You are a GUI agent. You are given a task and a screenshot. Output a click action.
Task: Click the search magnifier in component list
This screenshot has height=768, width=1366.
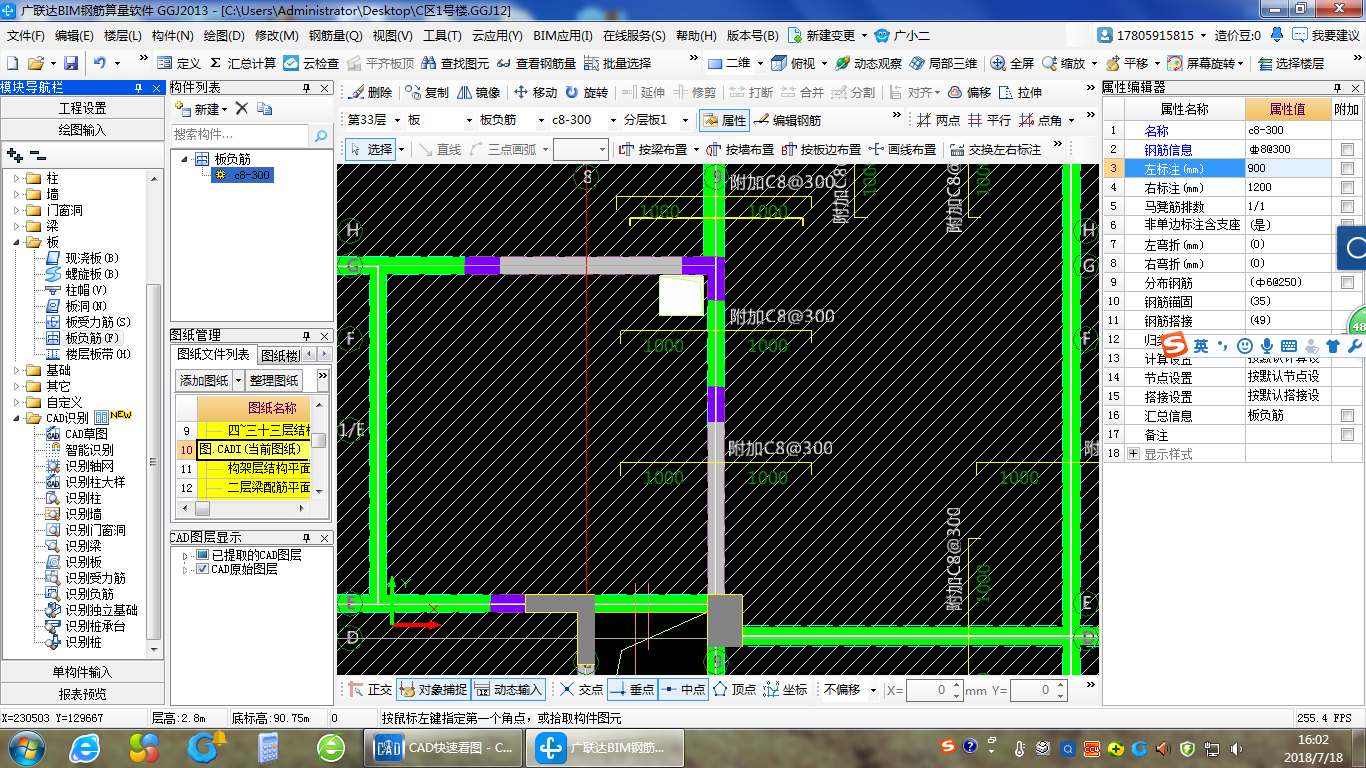(x=321, y=135)
